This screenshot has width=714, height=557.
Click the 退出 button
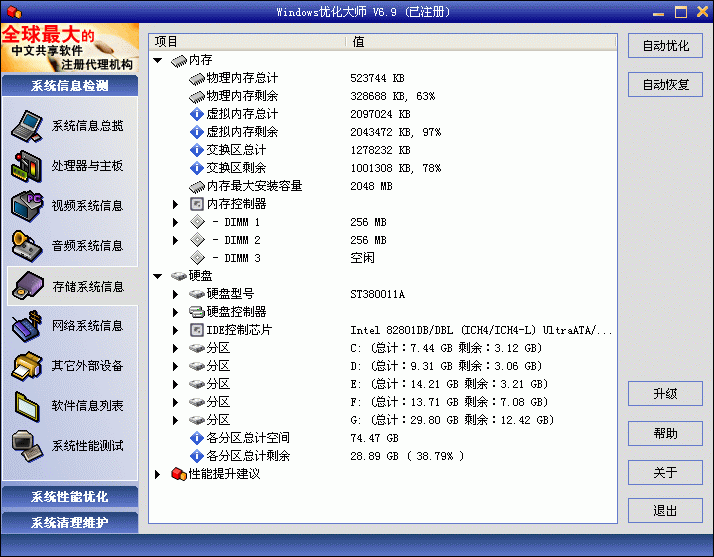click(x=665, y=511)
